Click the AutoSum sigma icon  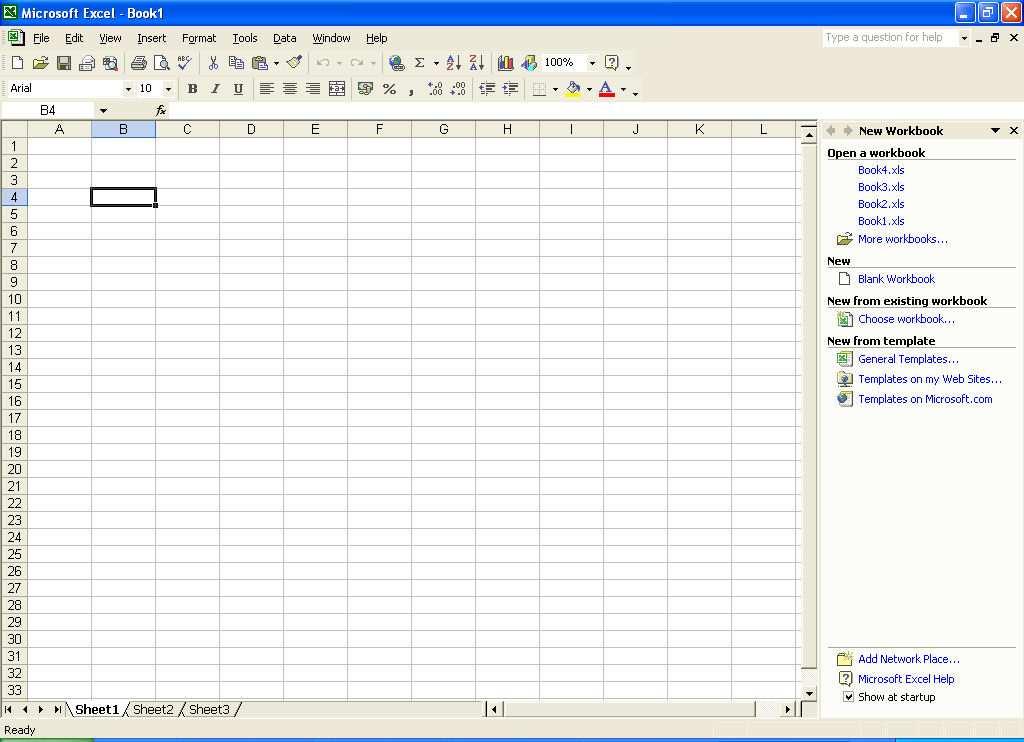(x=420, y=63)
